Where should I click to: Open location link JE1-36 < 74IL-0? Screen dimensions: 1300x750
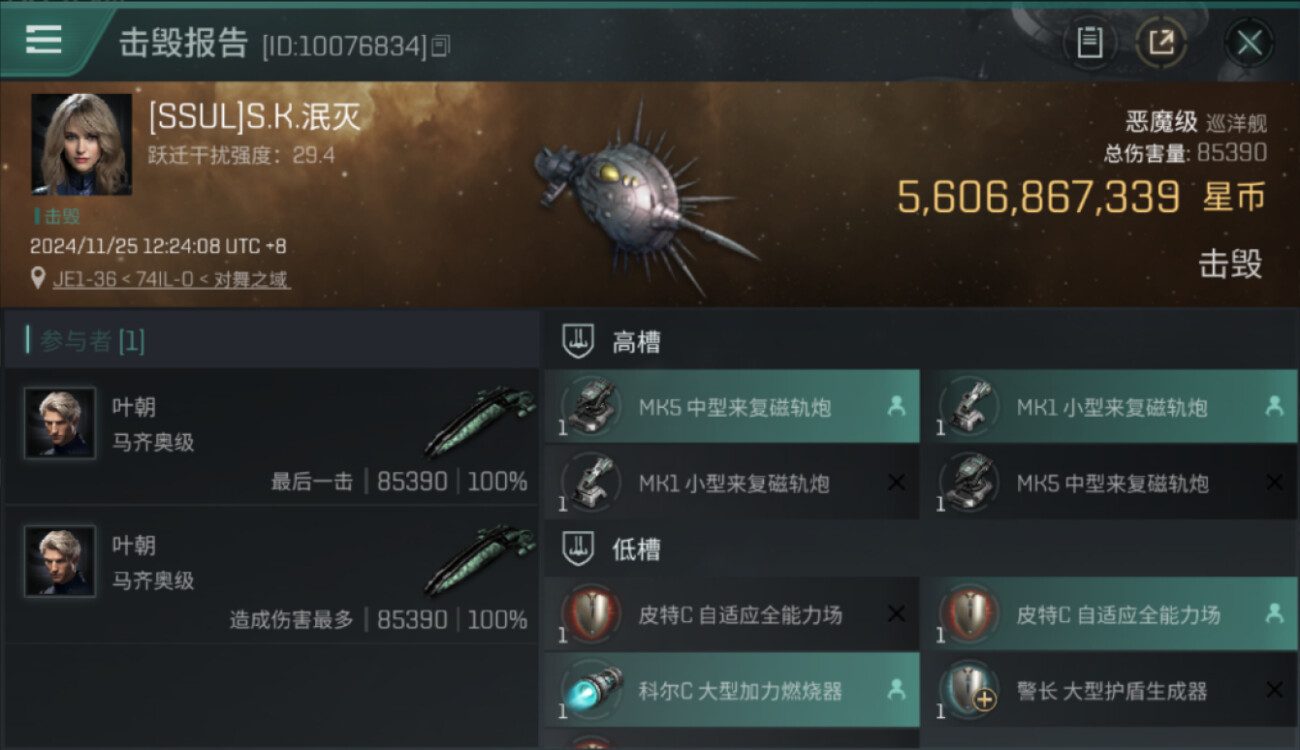(171, 280)
